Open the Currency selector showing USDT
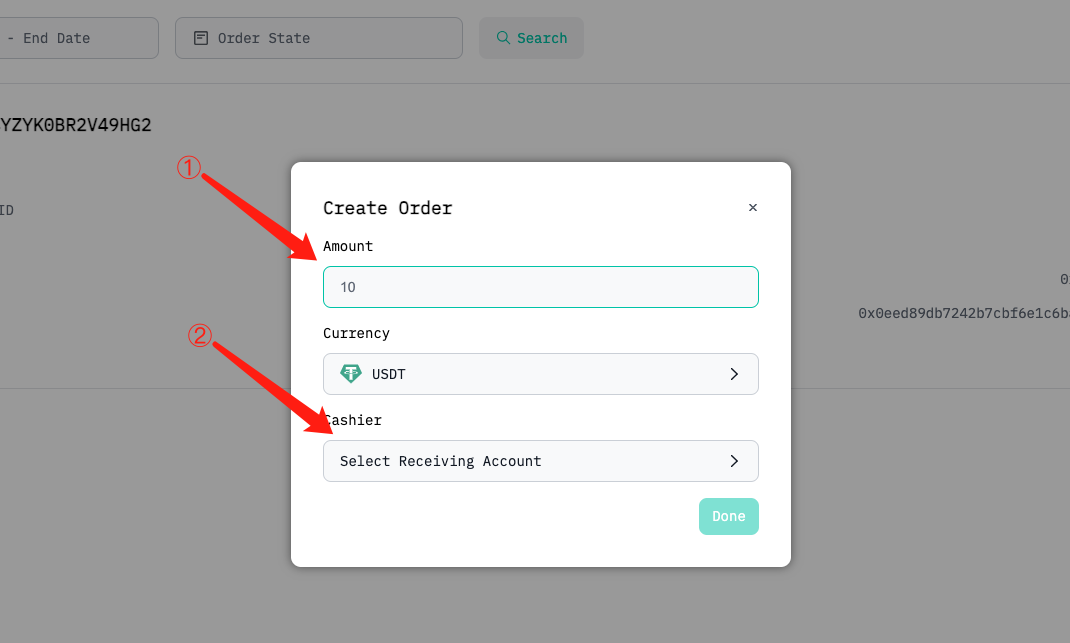The width and height of the screenshot is (1070, 643). tap(540, 373)
